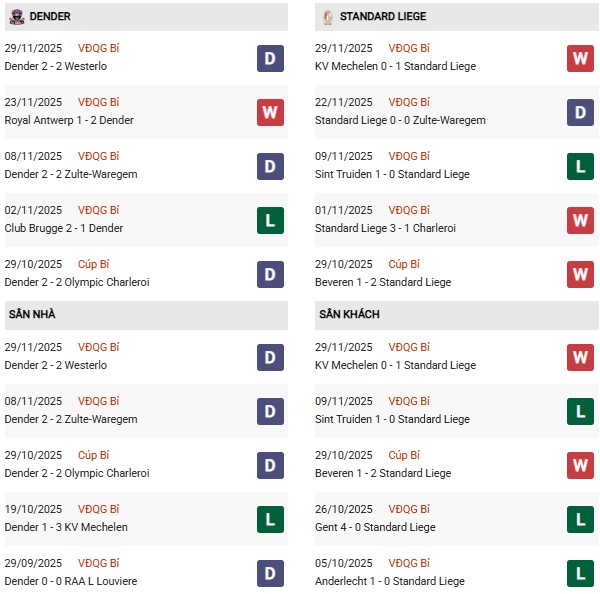This screenshot has width=600, height=594.
Task: Click the W badge for Standard Liege 3 - 1 Charleroi
Action: tap(580, 220)
